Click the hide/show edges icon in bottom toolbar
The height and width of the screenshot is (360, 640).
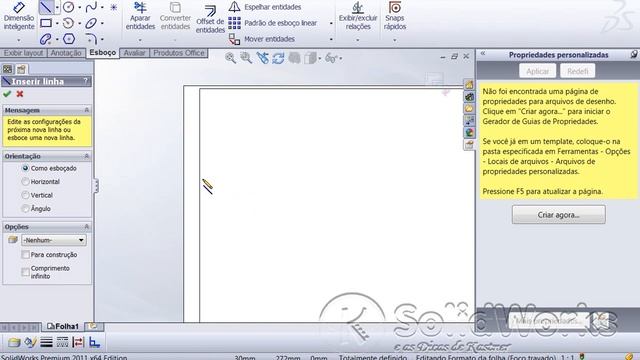pyautogui.click(x=78, y=342)
